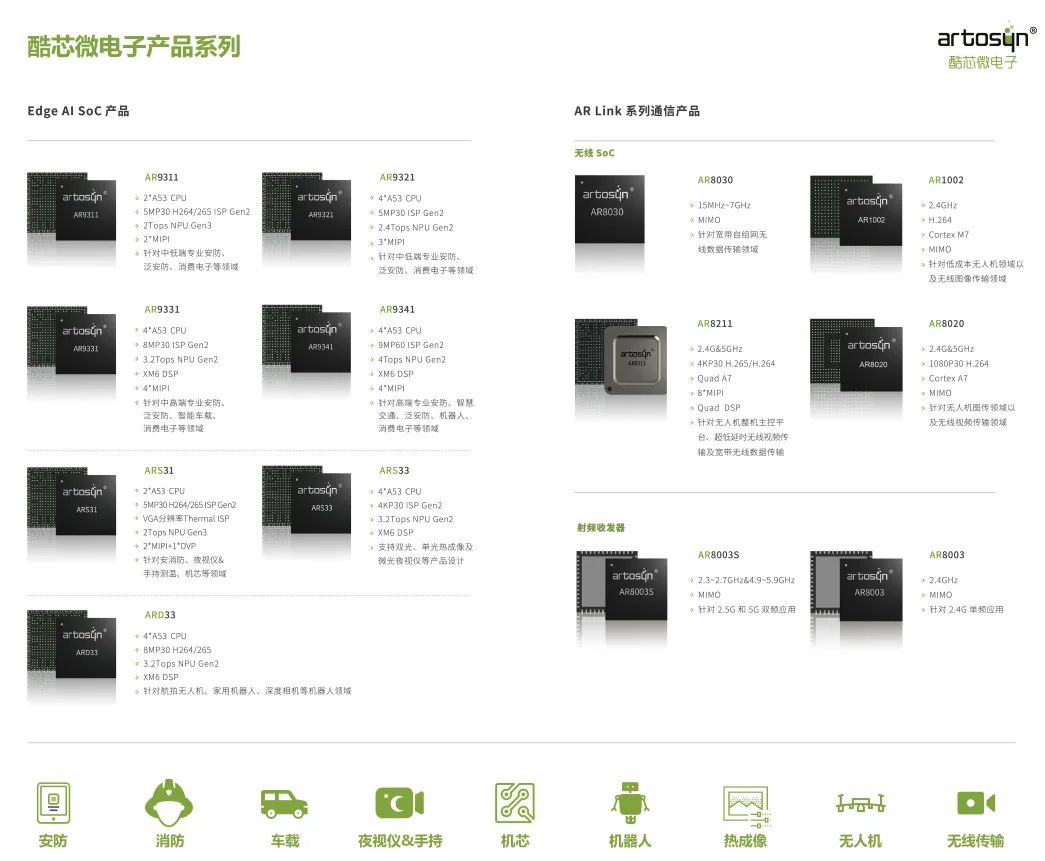
Task: Click the 无人机 drone icon
Action: pos(860,804)
